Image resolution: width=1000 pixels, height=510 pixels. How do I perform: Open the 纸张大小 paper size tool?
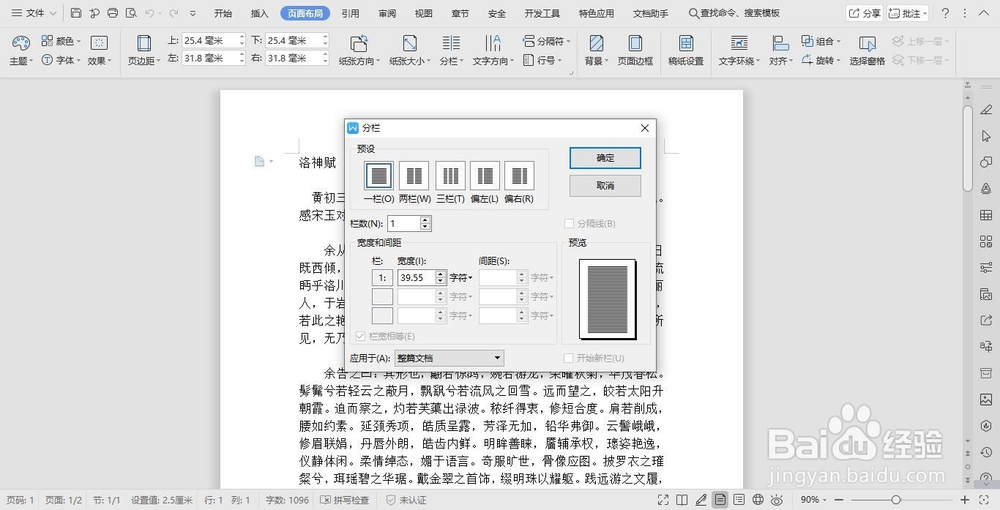click(x=410, y=50)
